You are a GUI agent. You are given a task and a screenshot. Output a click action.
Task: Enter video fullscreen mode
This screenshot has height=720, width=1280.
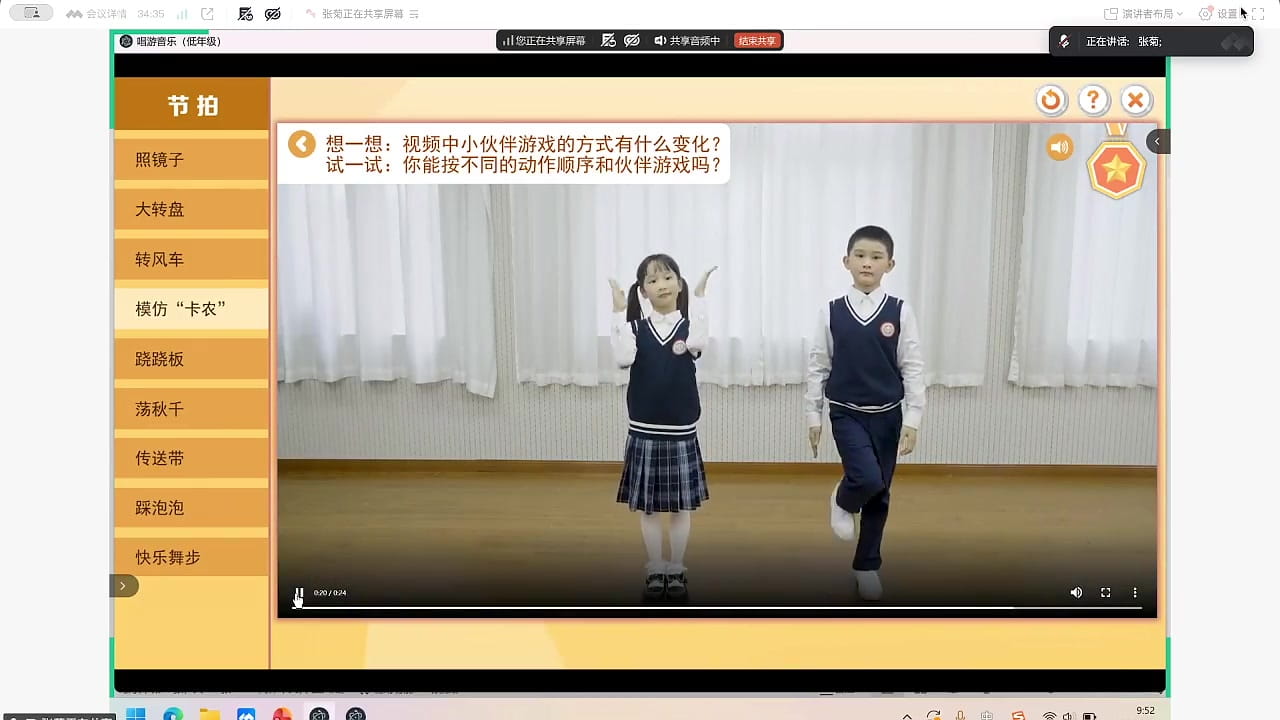1106,593
